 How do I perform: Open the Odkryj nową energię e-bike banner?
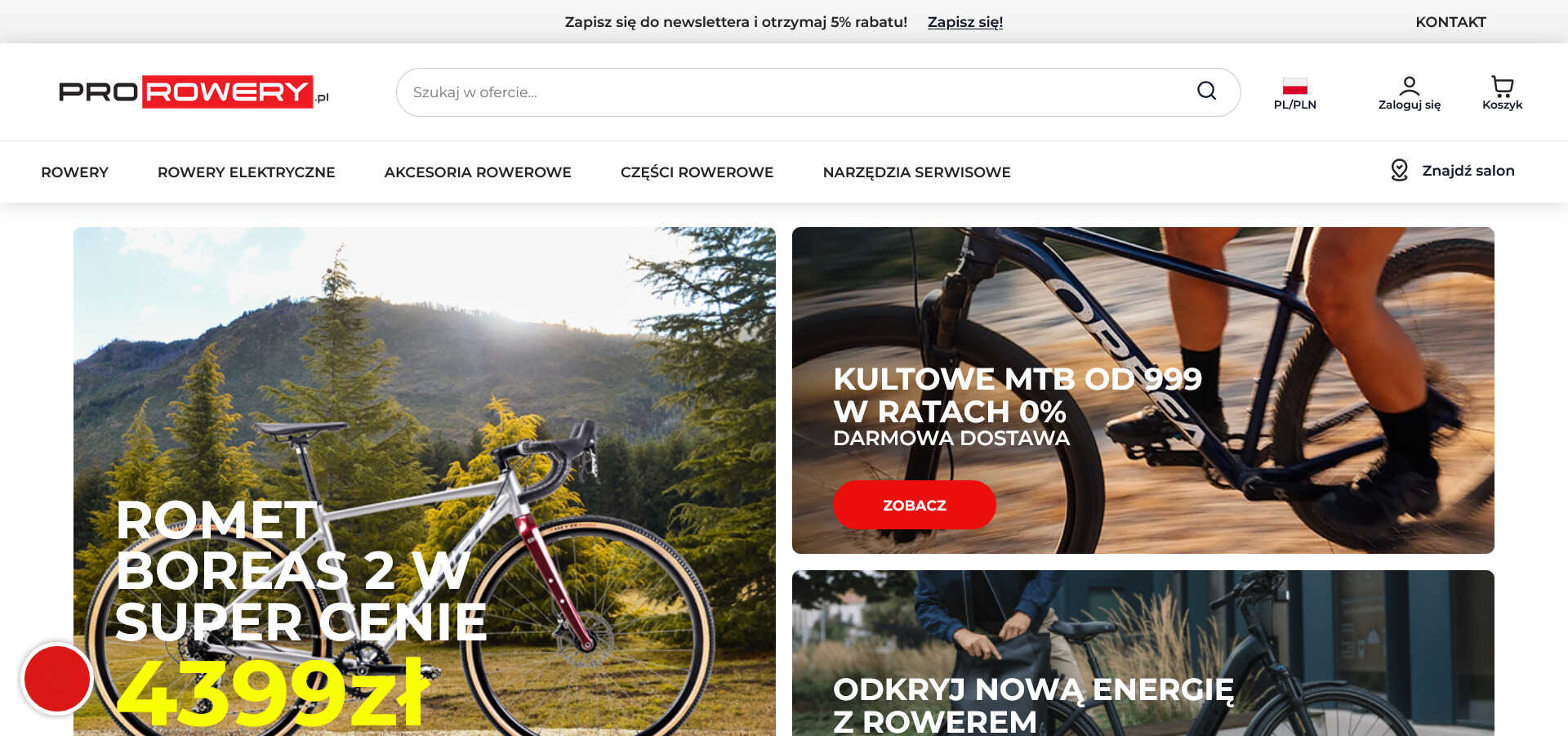click(1143, 653)
